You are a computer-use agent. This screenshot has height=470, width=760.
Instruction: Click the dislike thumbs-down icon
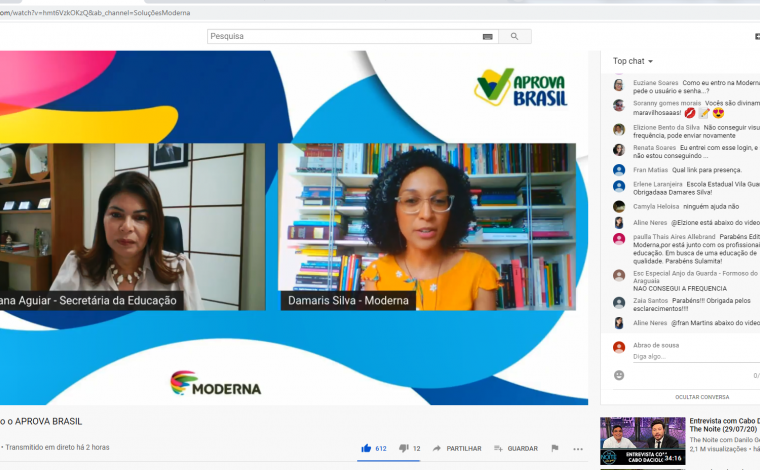click(x=403, y=448)
